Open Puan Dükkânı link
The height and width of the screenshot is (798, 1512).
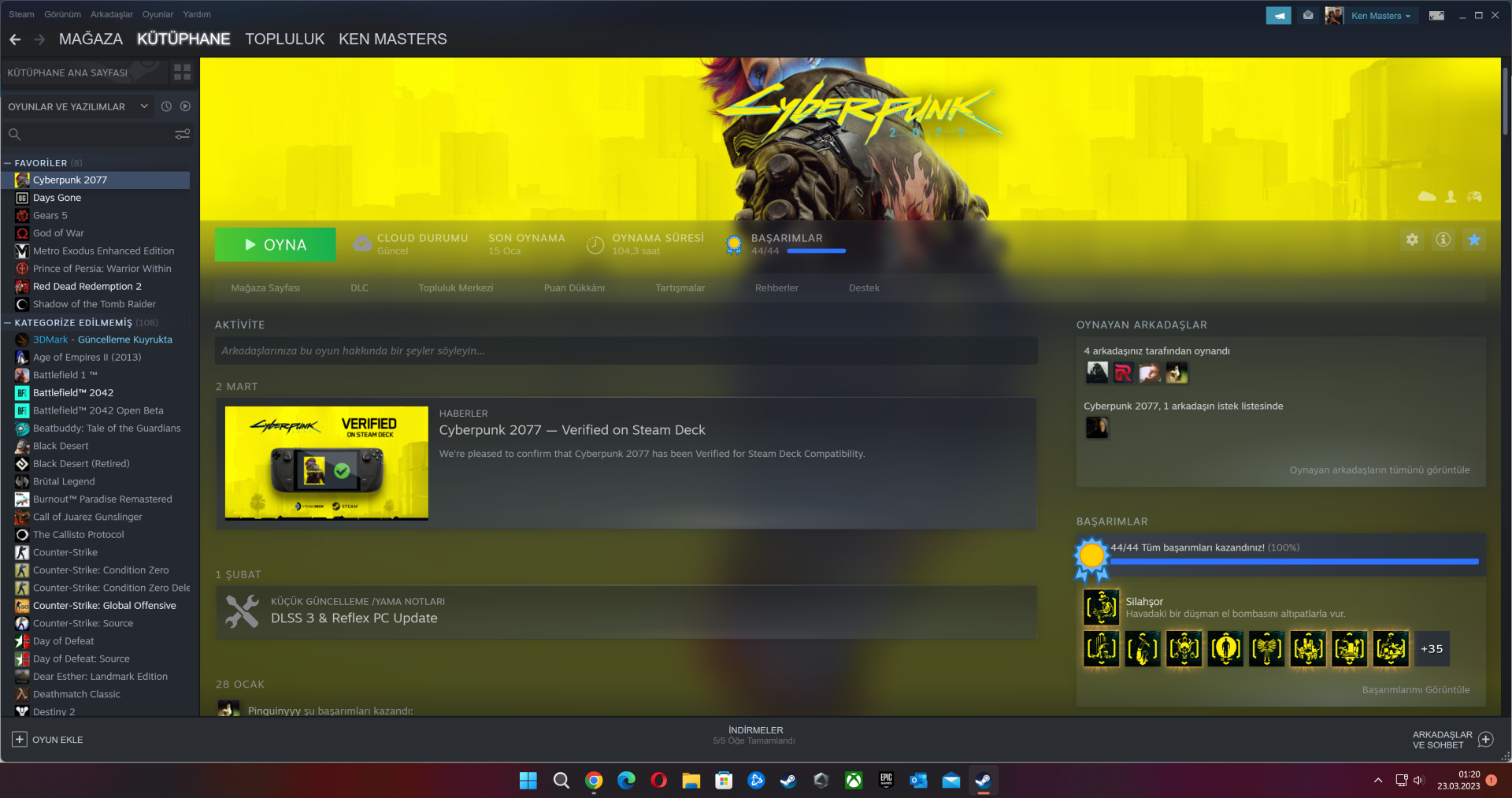tap(574, 288)
